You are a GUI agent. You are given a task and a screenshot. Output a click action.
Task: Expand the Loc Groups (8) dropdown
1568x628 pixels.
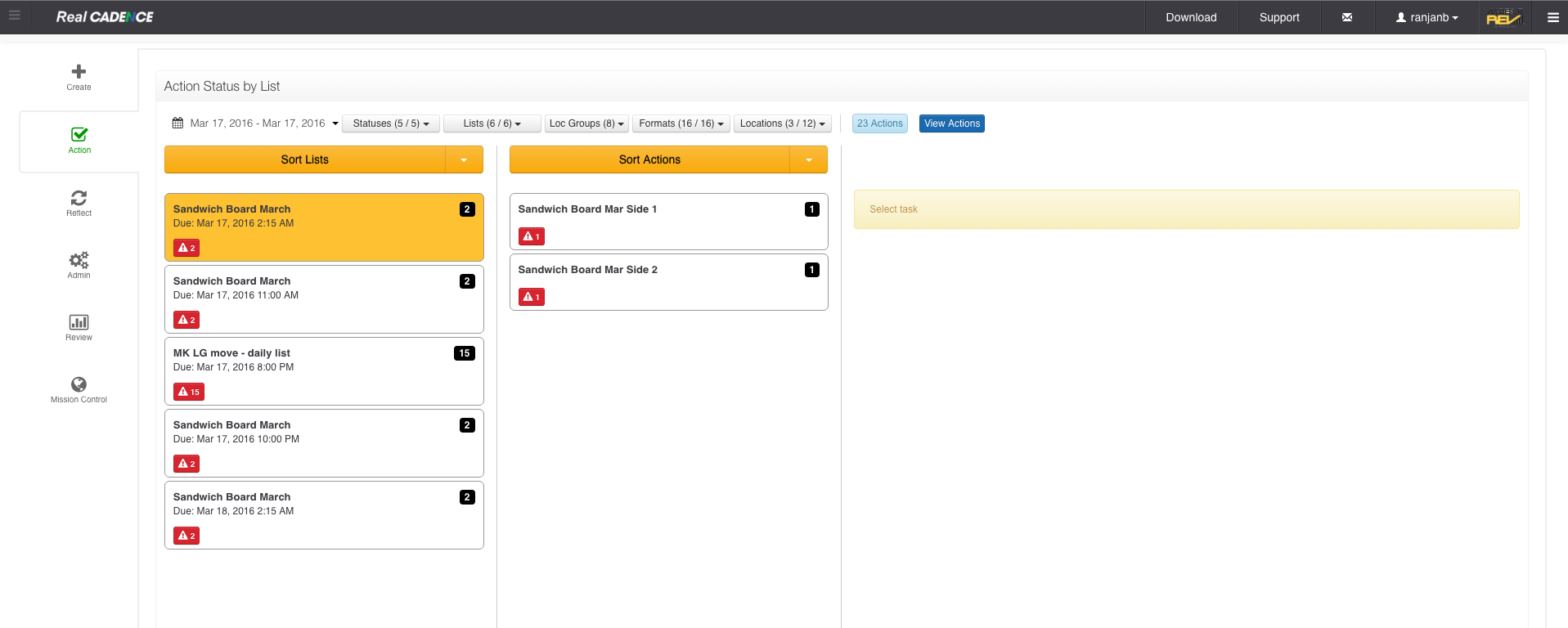click(586, 123)
